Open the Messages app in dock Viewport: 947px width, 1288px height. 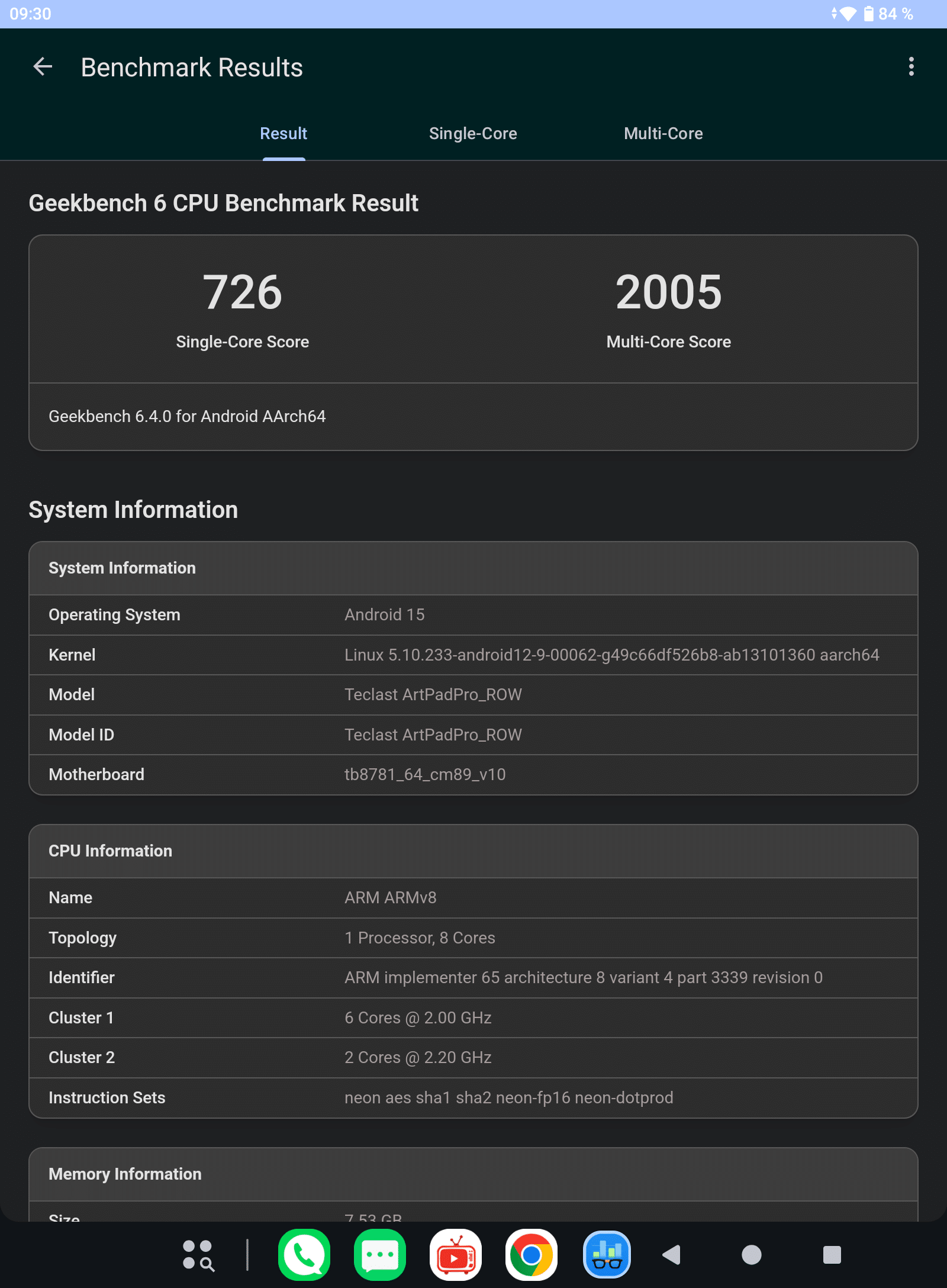(379, 1255)
